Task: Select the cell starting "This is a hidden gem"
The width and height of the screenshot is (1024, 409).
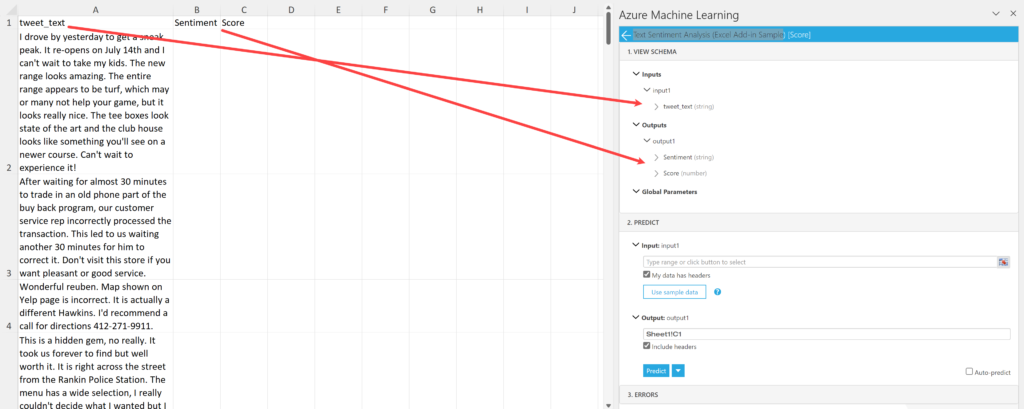Action: (x=95, y=370)
